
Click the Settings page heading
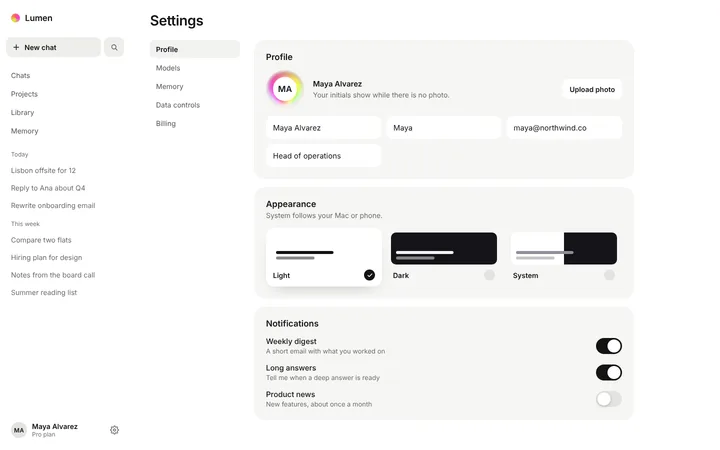click(177, 21)
